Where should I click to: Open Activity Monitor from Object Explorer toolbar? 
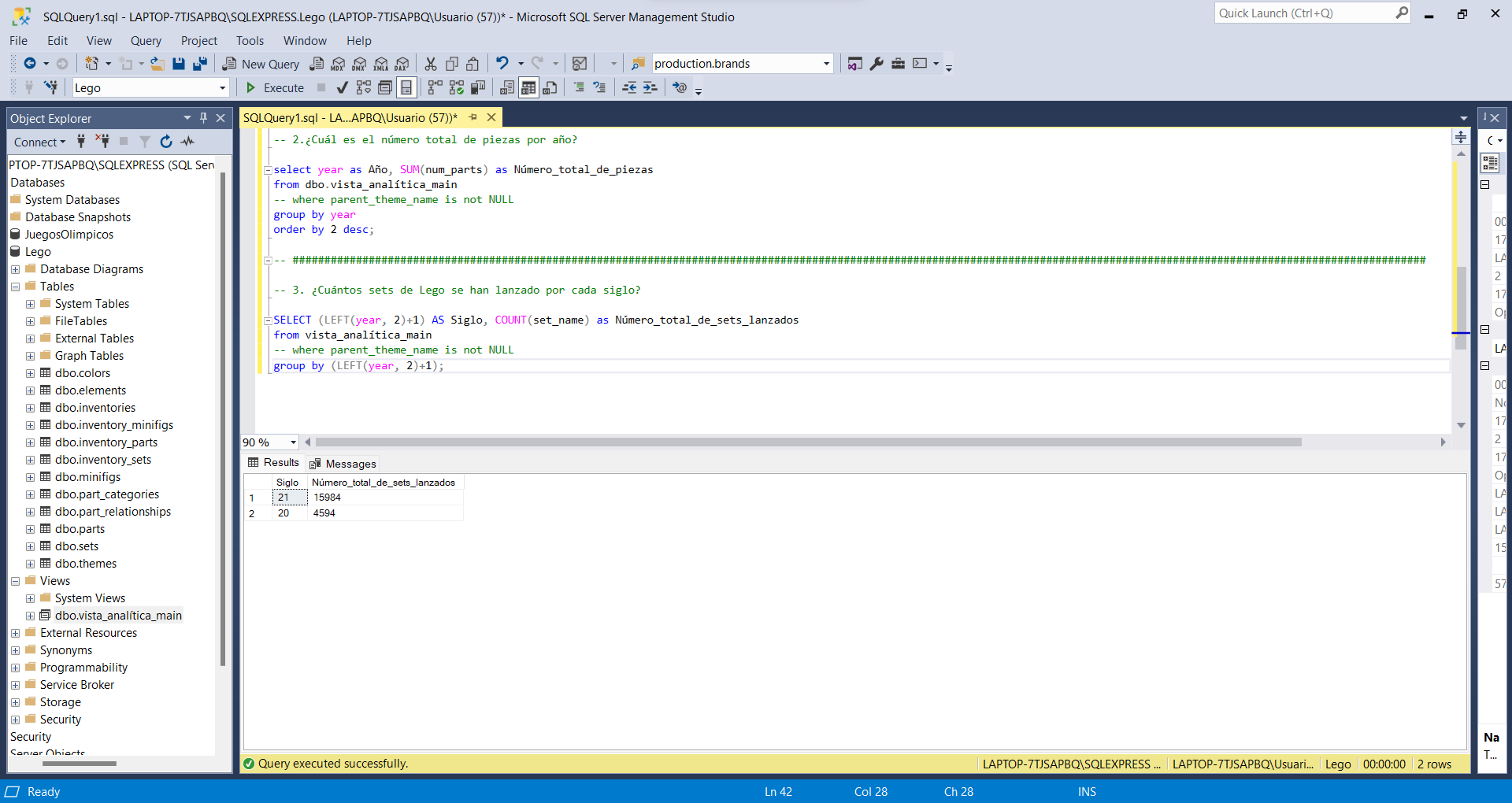(187, 142)
